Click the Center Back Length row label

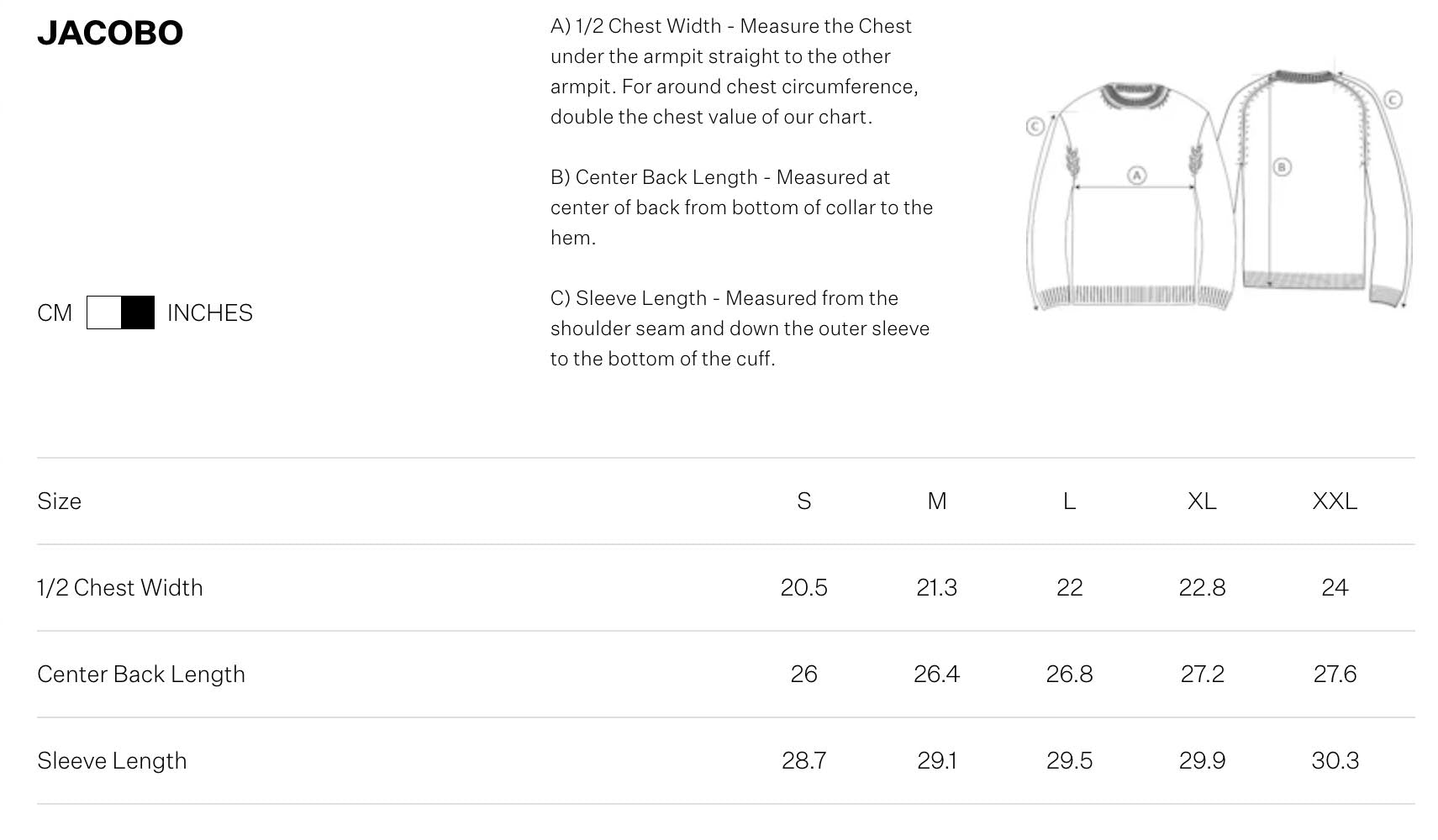tap(141, 674)
